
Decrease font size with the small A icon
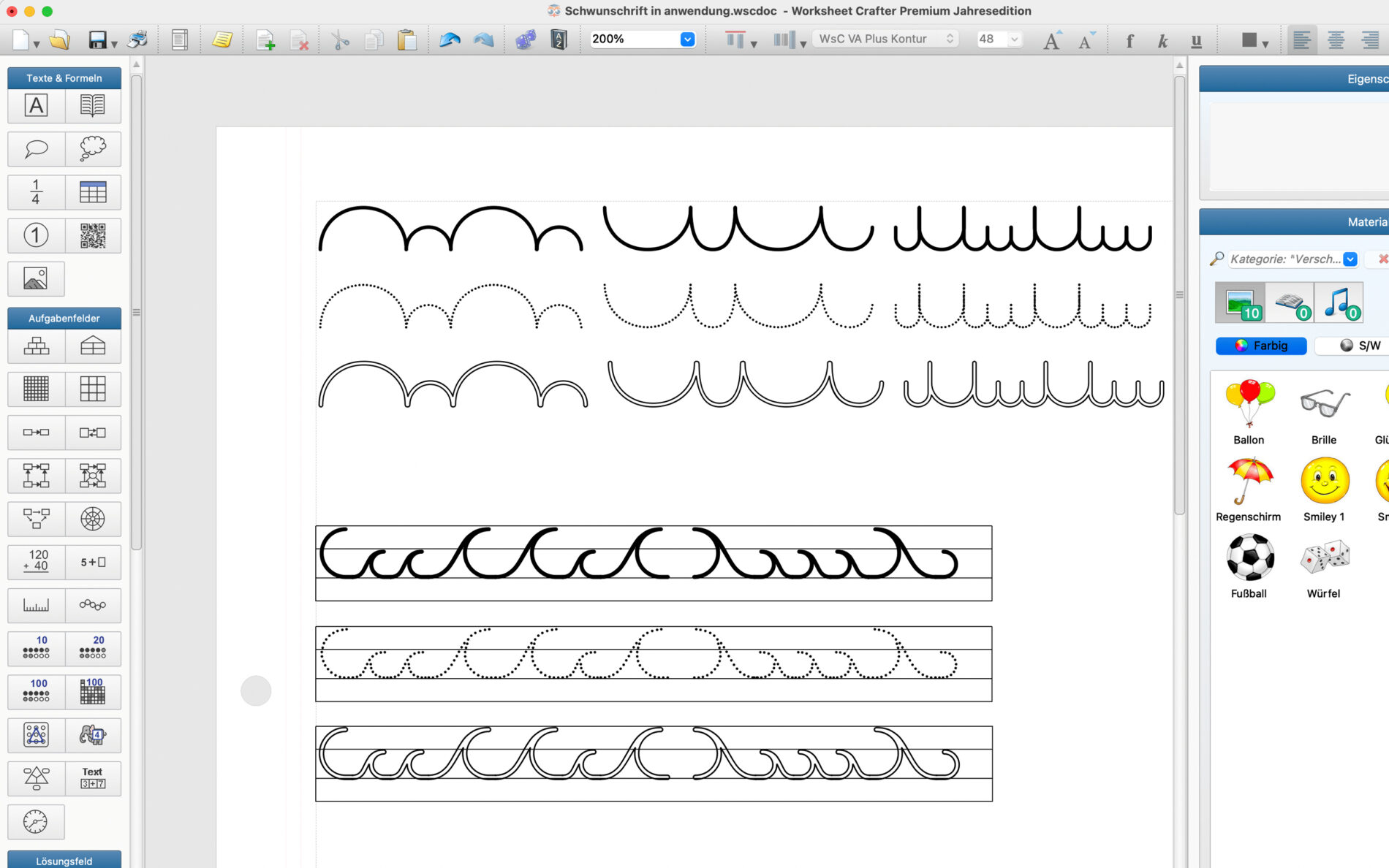point(1086,40)
